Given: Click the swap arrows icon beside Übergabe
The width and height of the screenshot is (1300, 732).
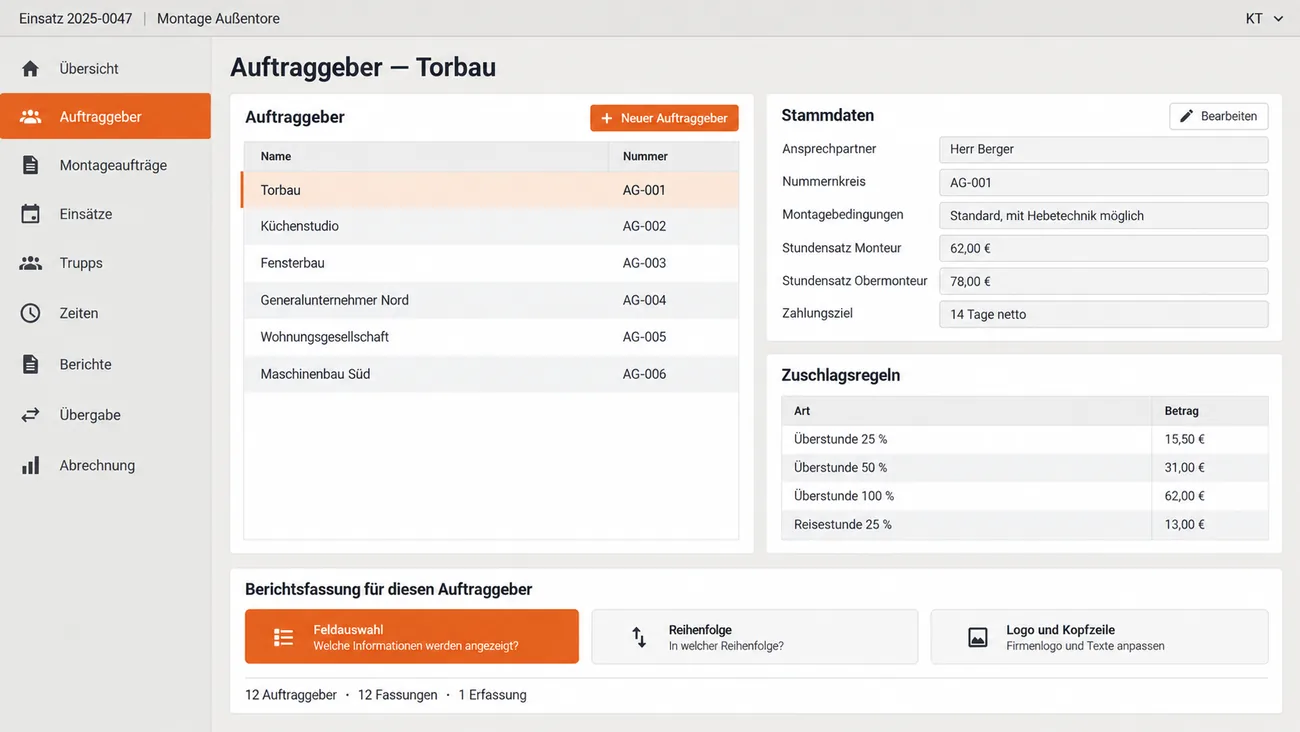Looking at the screenshot, I should [x=31, y=414].
